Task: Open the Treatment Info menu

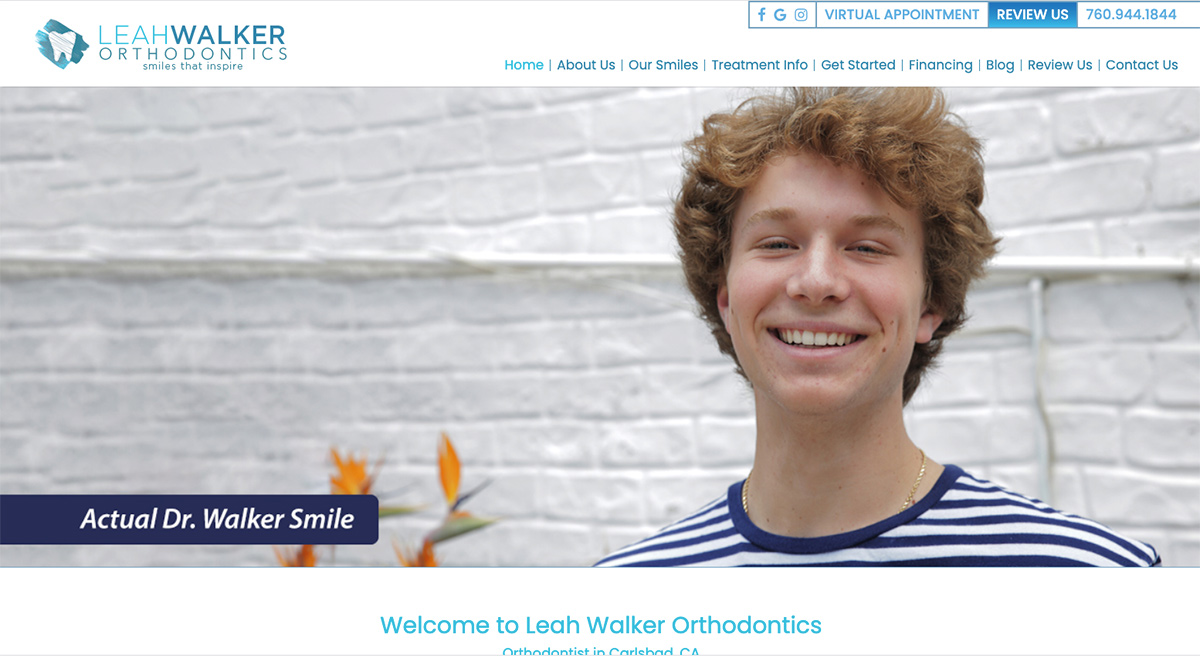Action: pos(760,65)
